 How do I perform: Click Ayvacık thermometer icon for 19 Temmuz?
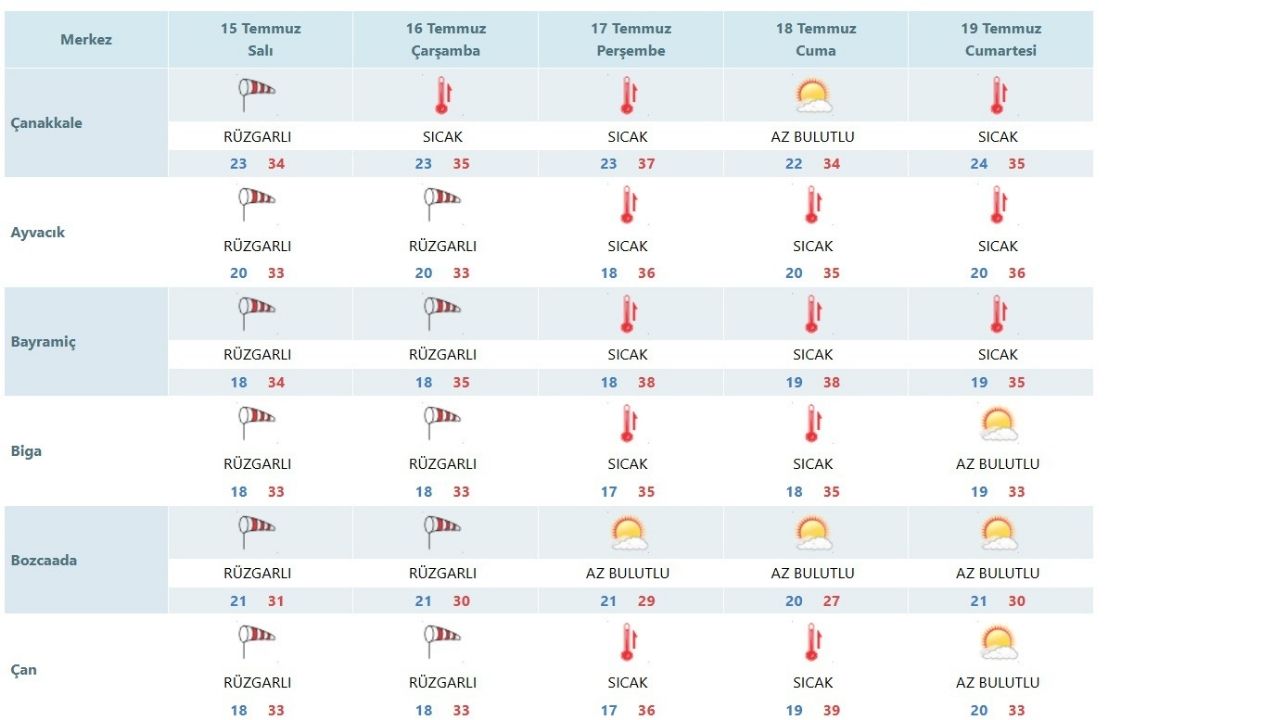pos(997,205)
